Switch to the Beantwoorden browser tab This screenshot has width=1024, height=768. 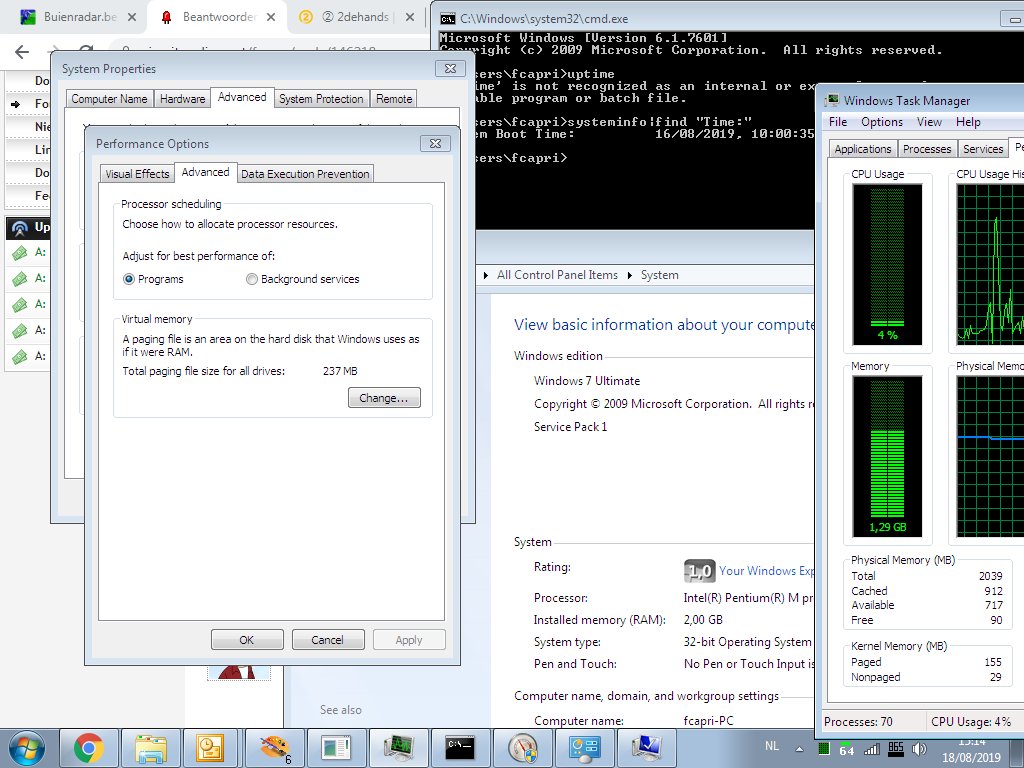(219, 17)
